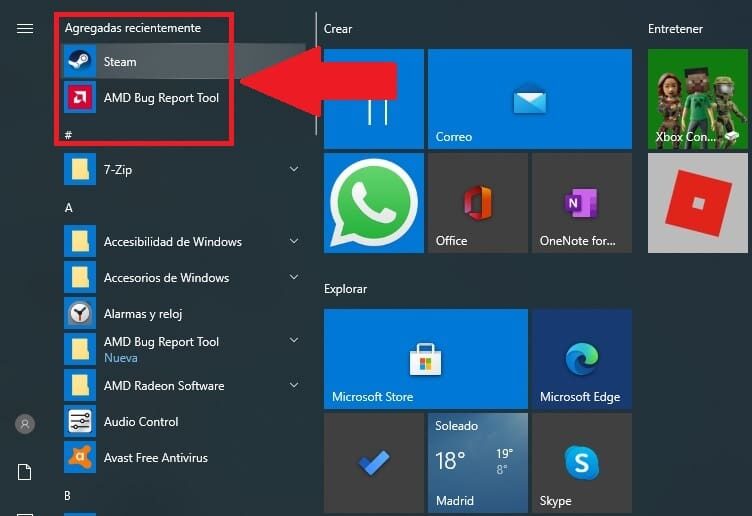Screen dimensions: 752x516
Task: Open AMD Bug Report Tool in recently added
Action: [184, 97]
